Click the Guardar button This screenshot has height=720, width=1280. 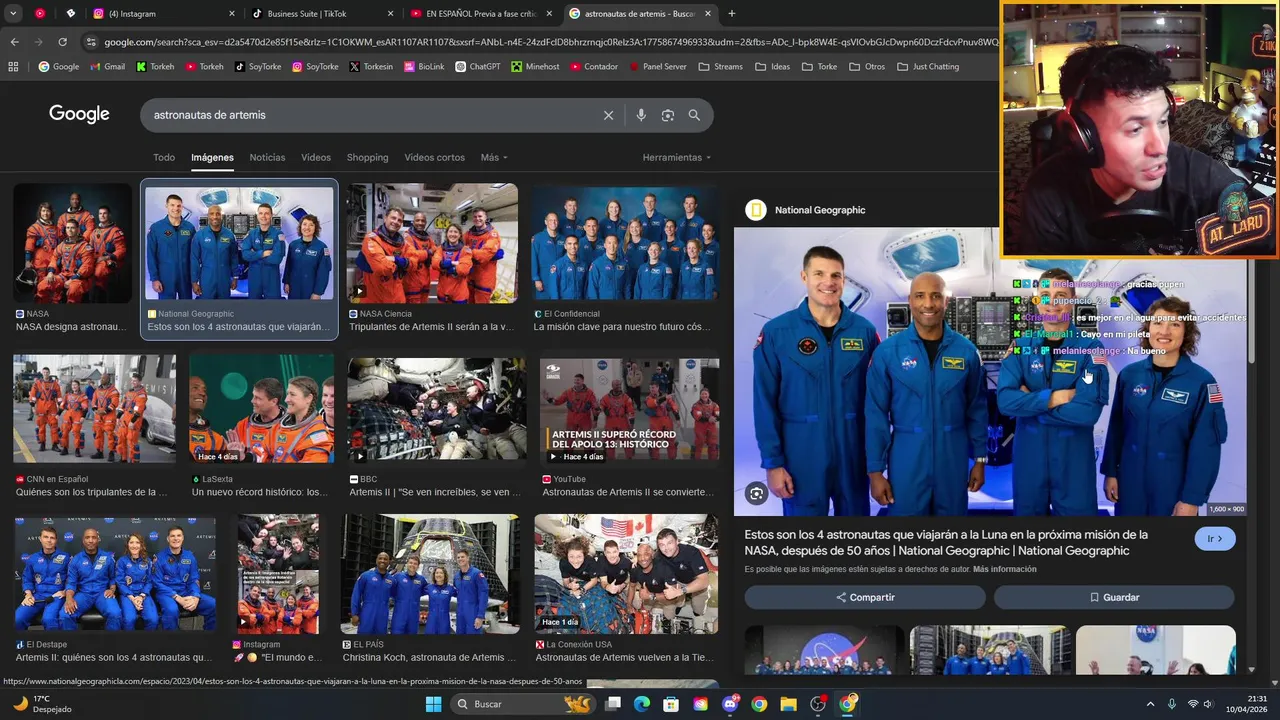click(1114, 597)
